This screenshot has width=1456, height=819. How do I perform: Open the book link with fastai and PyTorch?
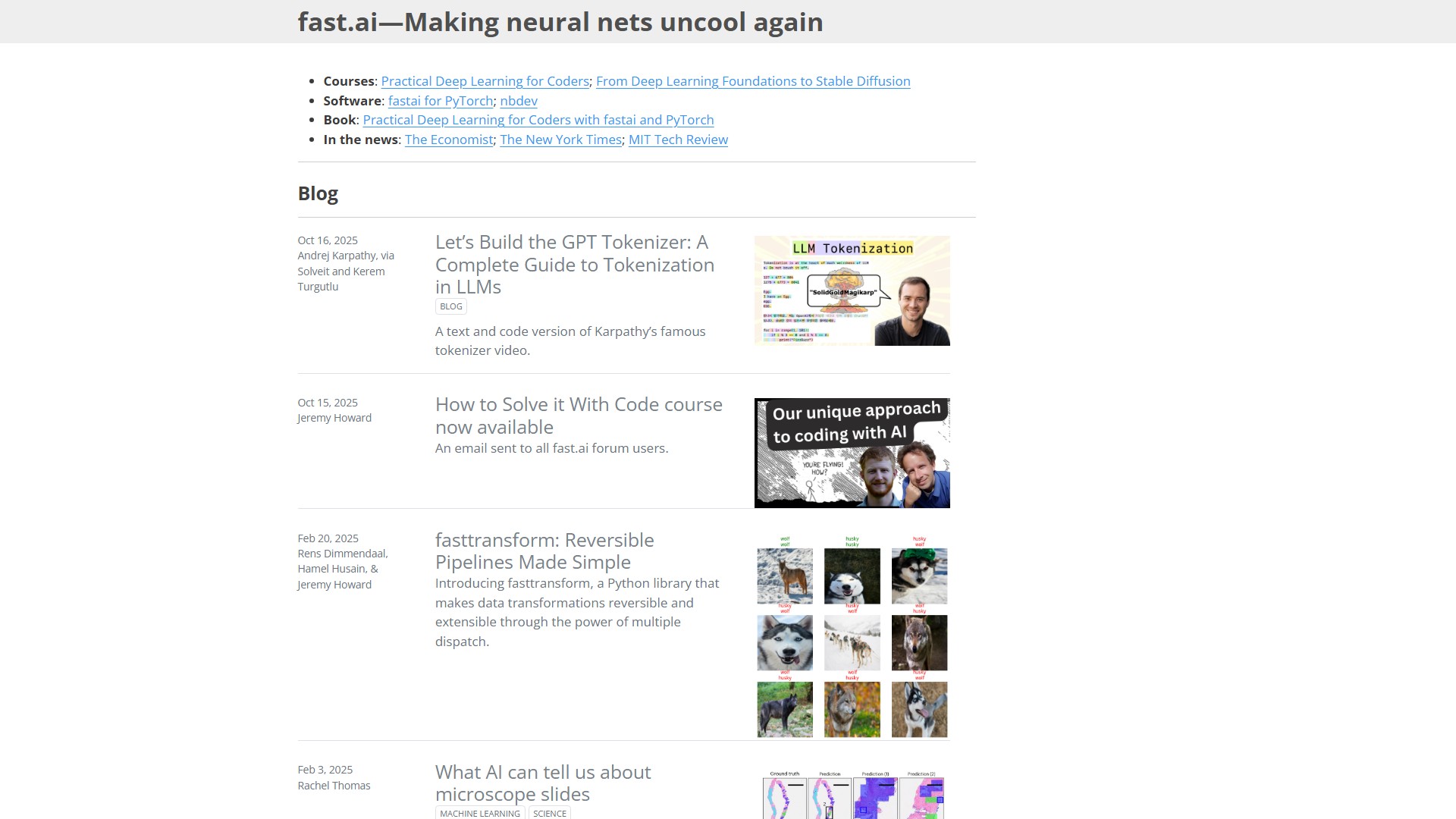coord(538,120)
